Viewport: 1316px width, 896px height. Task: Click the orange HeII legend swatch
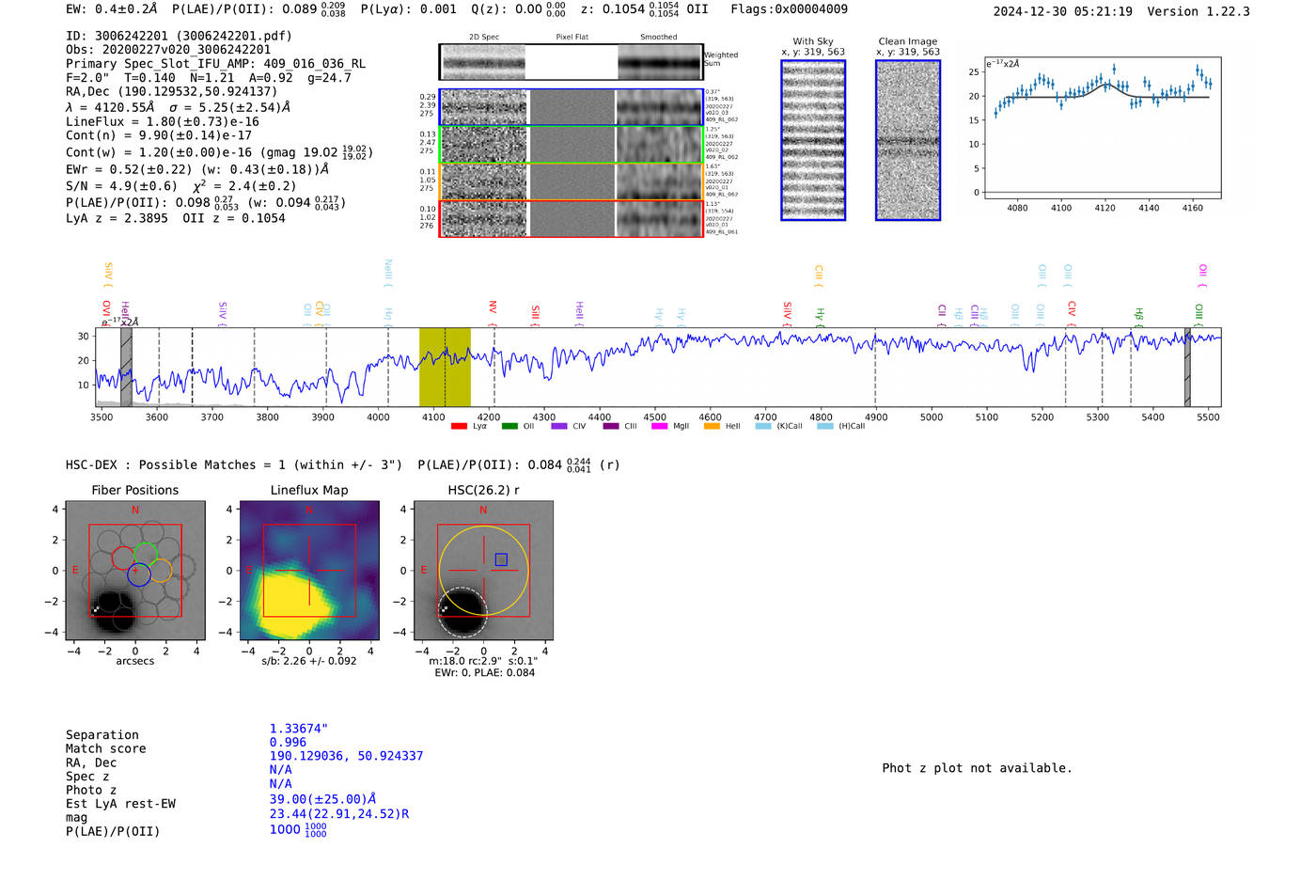712,426
